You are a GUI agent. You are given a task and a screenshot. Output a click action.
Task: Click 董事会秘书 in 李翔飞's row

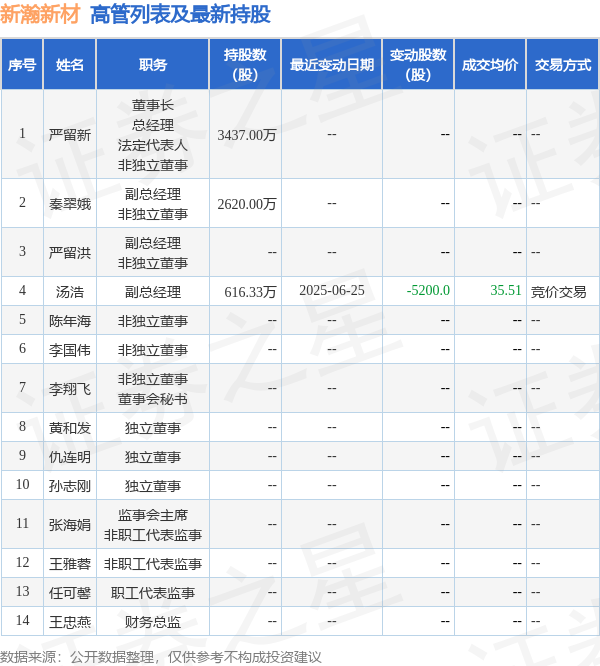pyautogui.click(x=153, y=399)
